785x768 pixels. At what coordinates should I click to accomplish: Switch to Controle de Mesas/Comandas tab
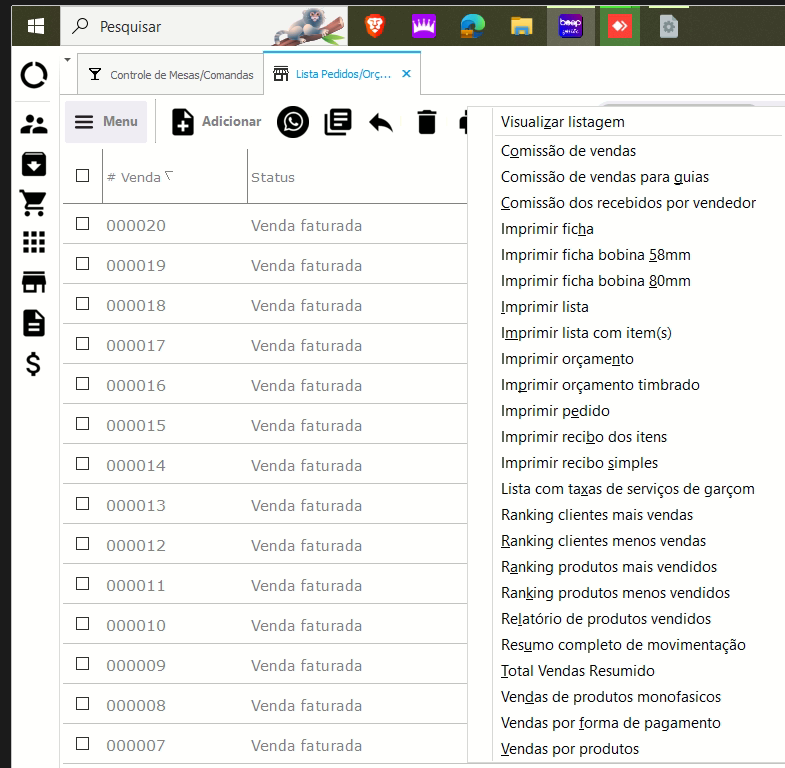coord(168,74)
